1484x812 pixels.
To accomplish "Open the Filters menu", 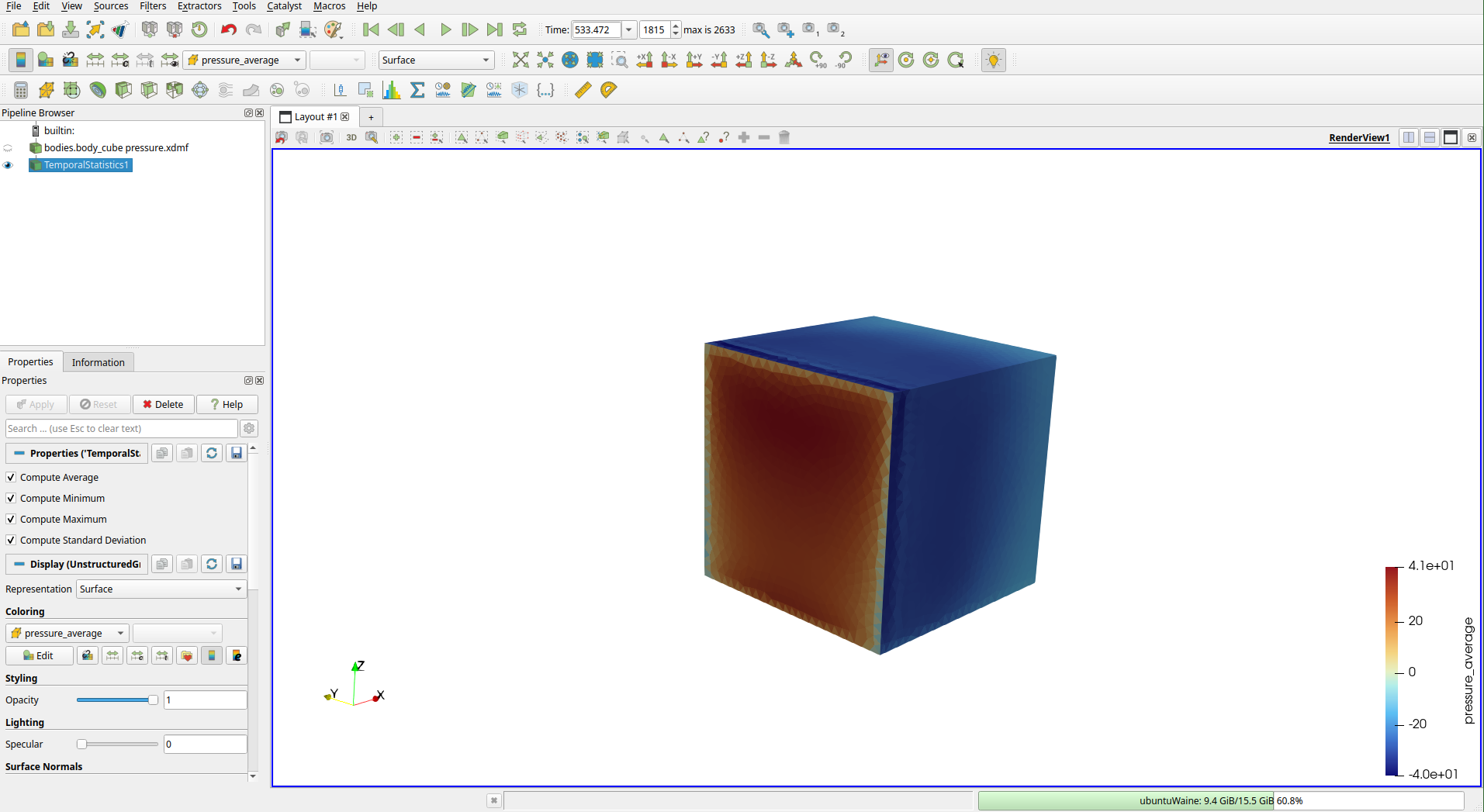I will click(x=153, y=6).
